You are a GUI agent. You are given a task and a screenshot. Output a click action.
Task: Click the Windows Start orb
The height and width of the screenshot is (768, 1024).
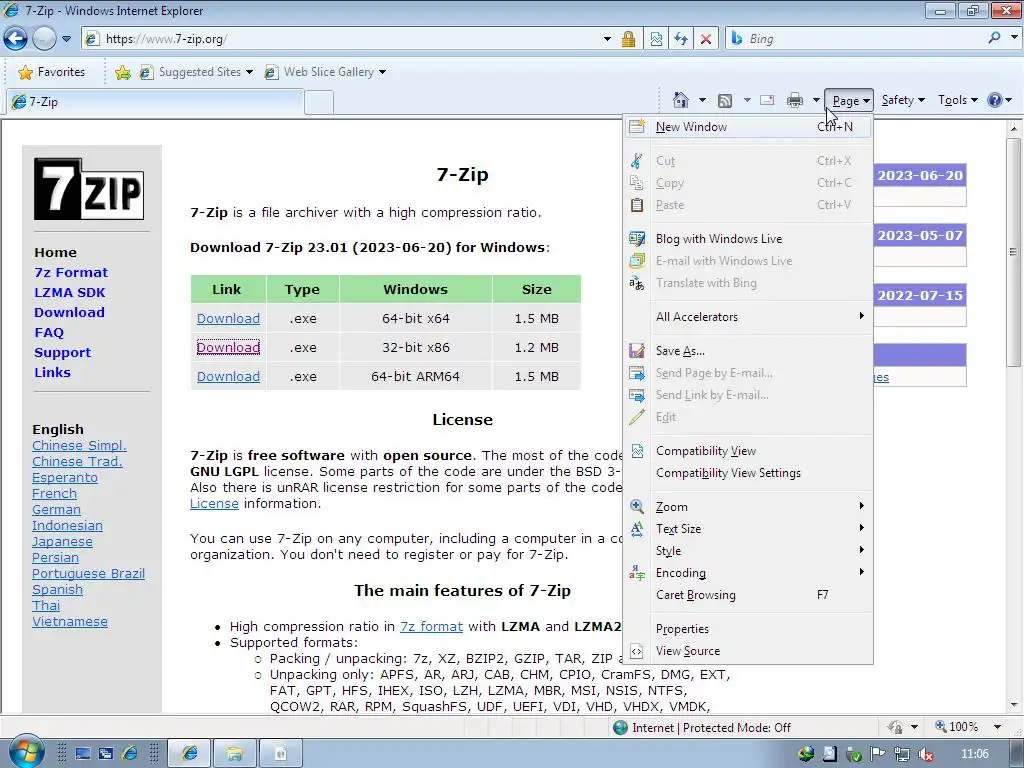(x=26, y=752)
